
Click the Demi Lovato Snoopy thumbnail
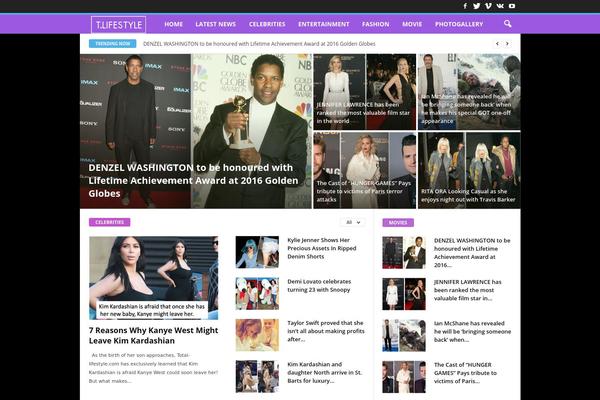[257, 294]
